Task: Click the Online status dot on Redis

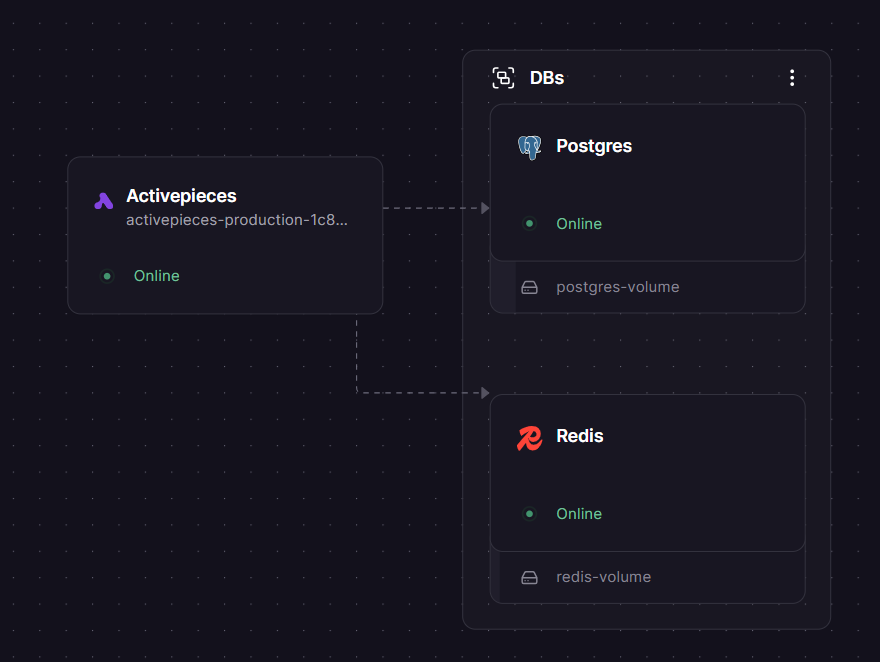Action: [529, 514]
